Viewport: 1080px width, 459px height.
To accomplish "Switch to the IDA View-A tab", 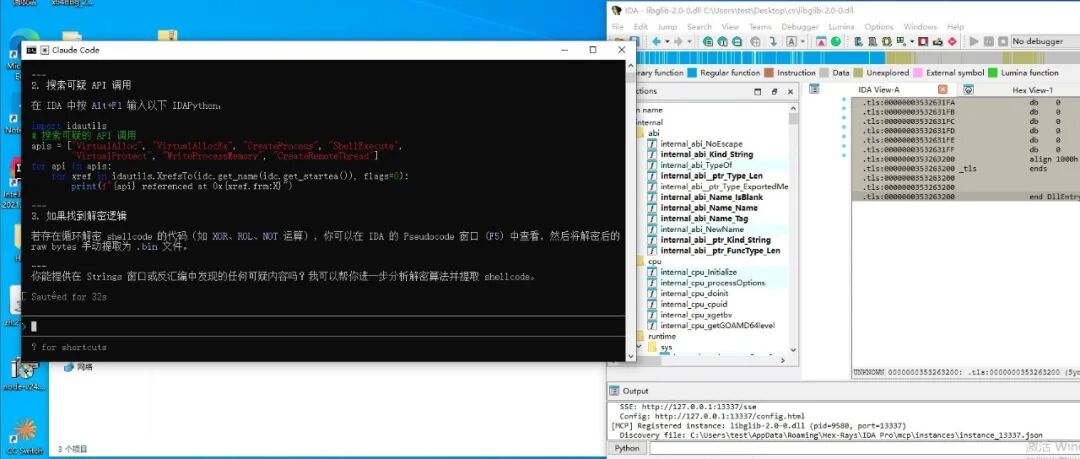I will pos(878,90).
